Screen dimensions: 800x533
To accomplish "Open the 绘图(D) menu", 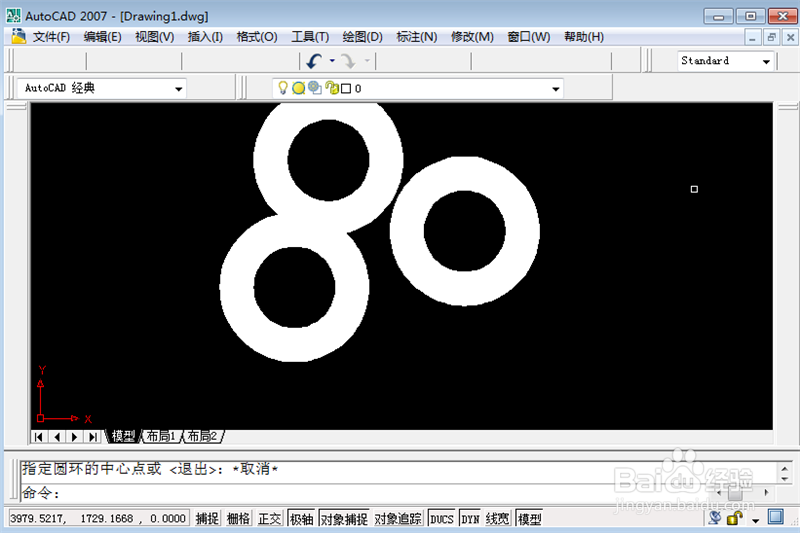I will (x=363, y=37).
